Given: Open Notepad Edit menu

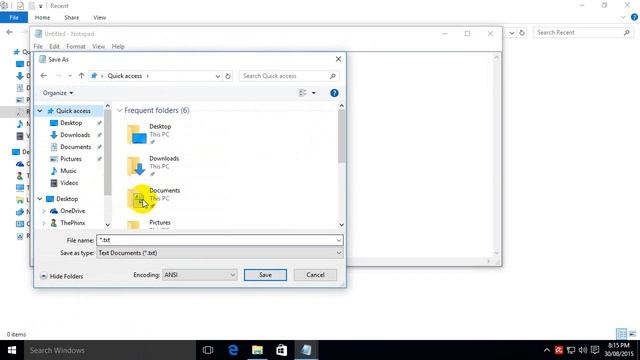Looking at the screenshot, I should 54,47.
